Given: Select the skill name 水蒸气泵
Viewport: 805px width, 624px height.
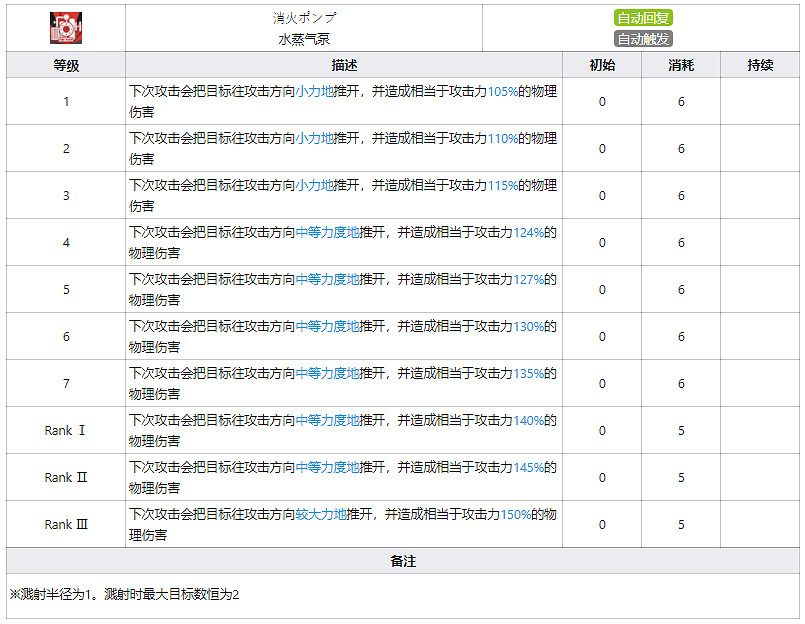Looking at the screenshot, I should [303, 40].
